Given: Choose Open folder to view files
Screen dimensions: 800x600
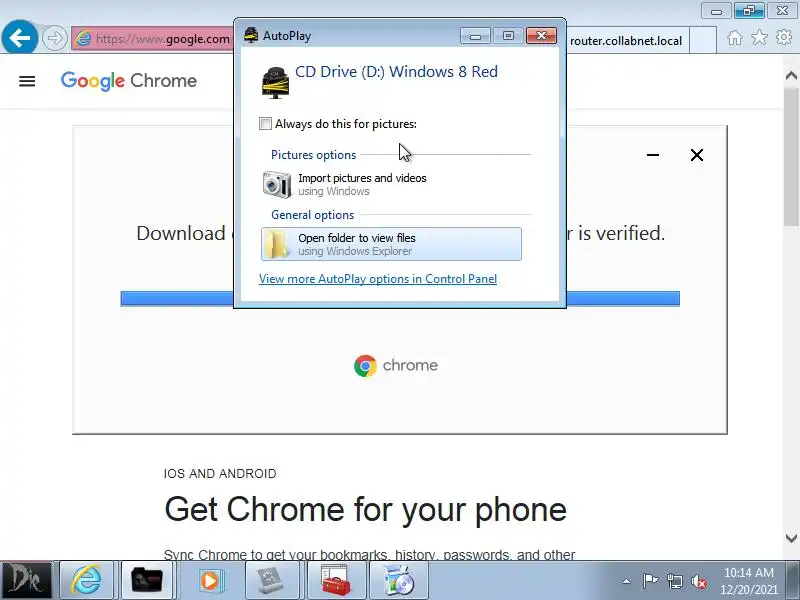Looking at the screenshot, I should (391, 244).
